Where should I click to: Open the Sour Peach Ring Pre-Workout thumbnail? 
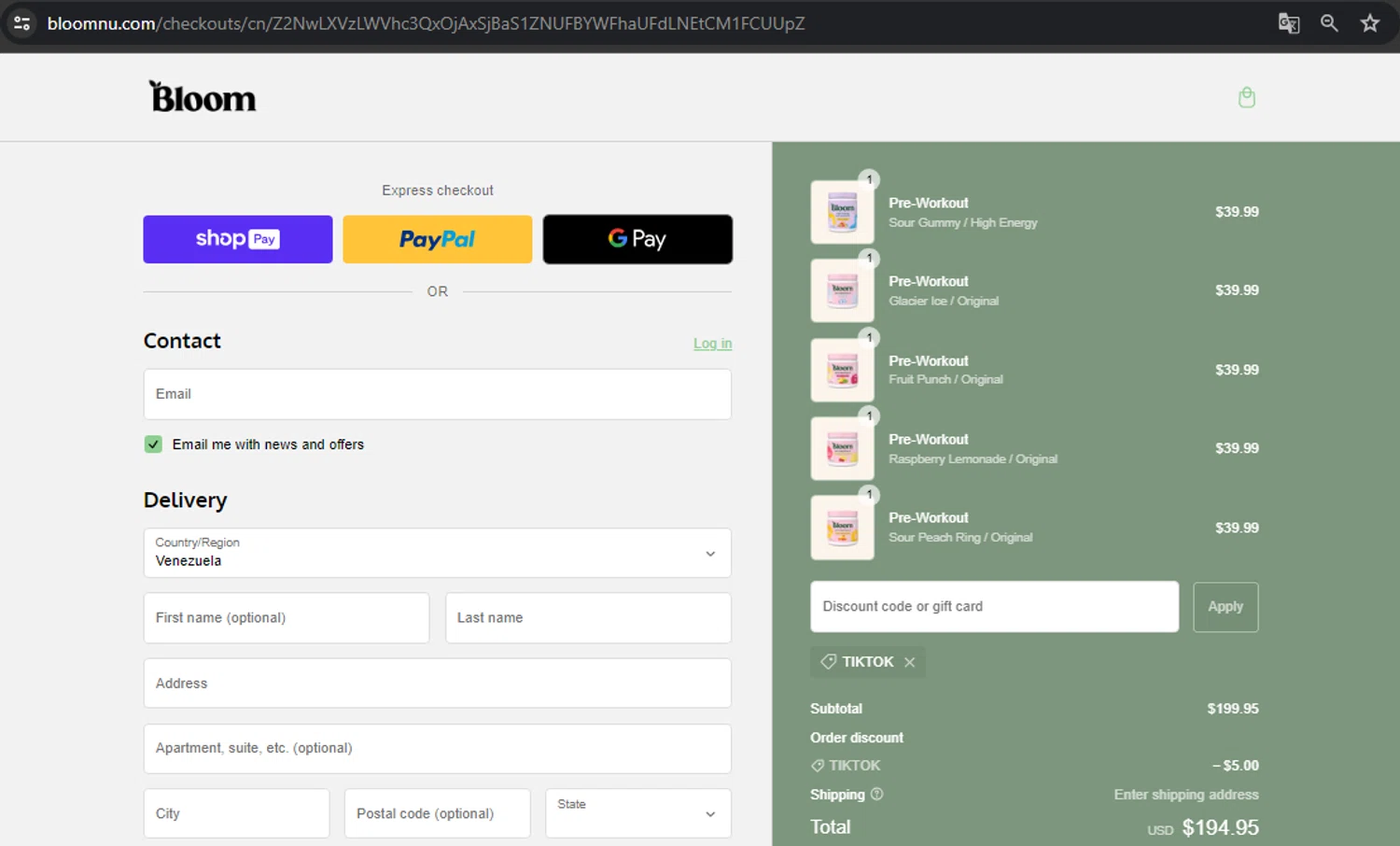click(x=842, y=528)
